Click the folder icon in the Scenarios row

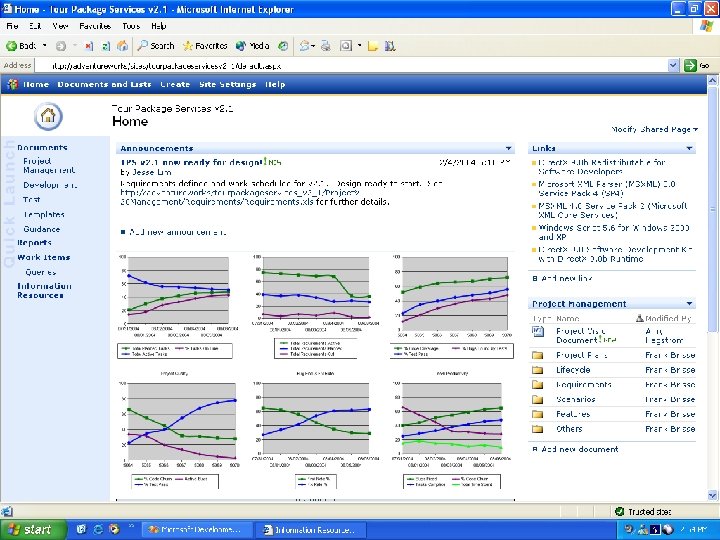click(x=537, y=399)
